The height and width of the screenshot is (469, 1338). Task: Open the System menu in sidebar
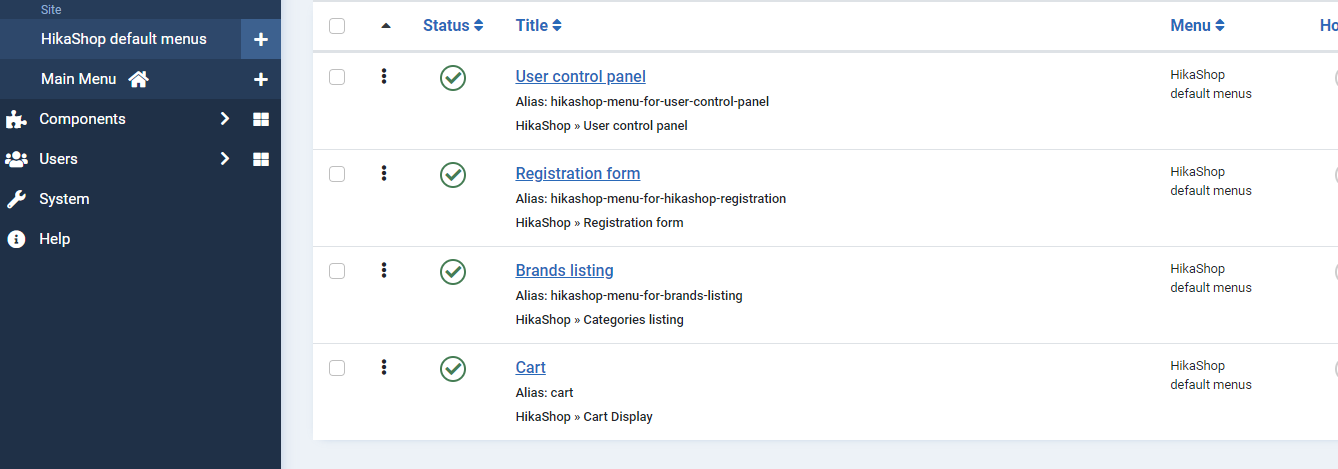[64, 199]
